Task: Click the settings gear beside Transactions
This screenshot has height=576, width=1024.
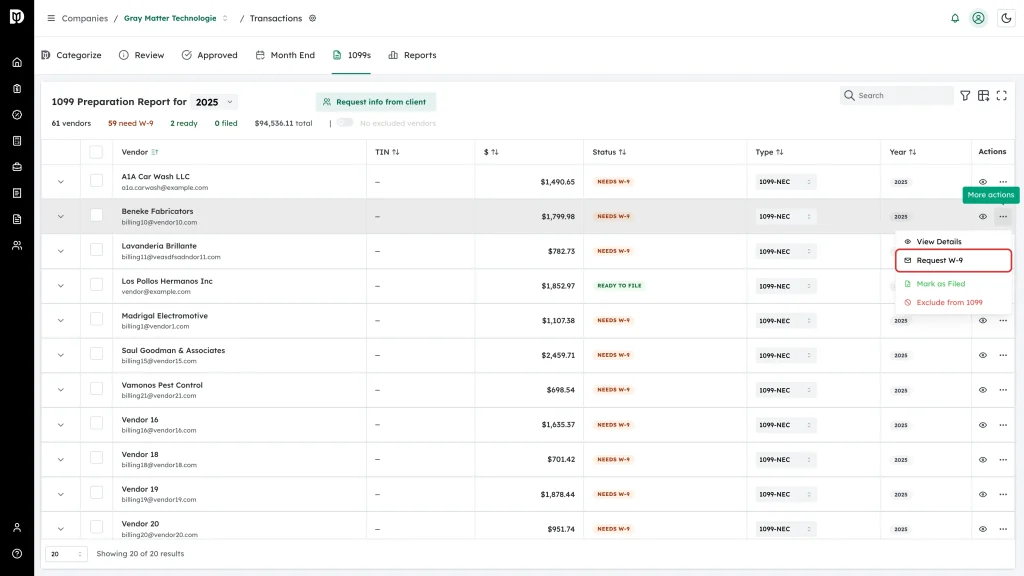Action: click(313, 18)
